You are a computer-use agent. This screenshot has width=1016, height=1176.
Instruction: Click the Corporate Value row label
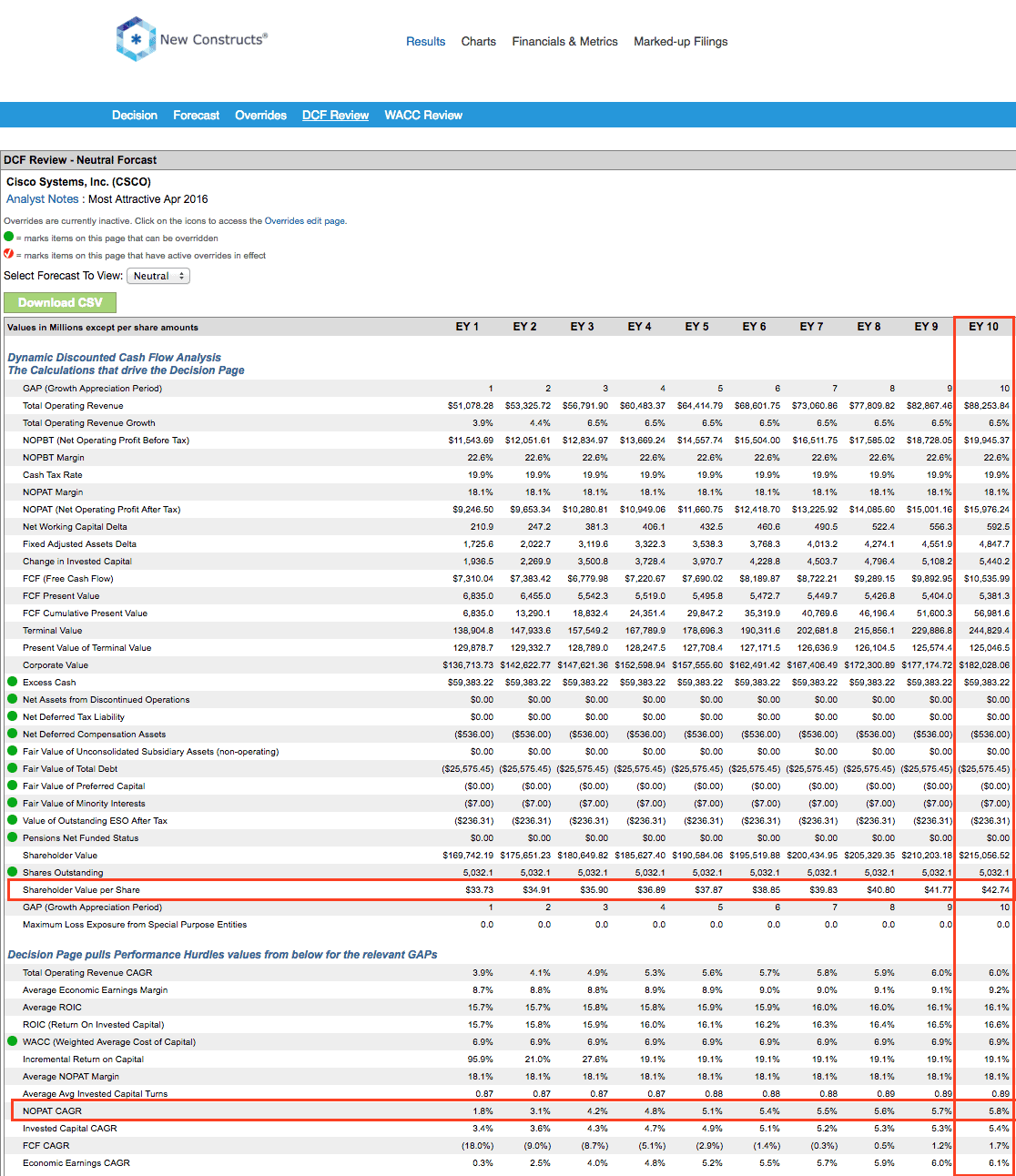[x=56, y=665]
